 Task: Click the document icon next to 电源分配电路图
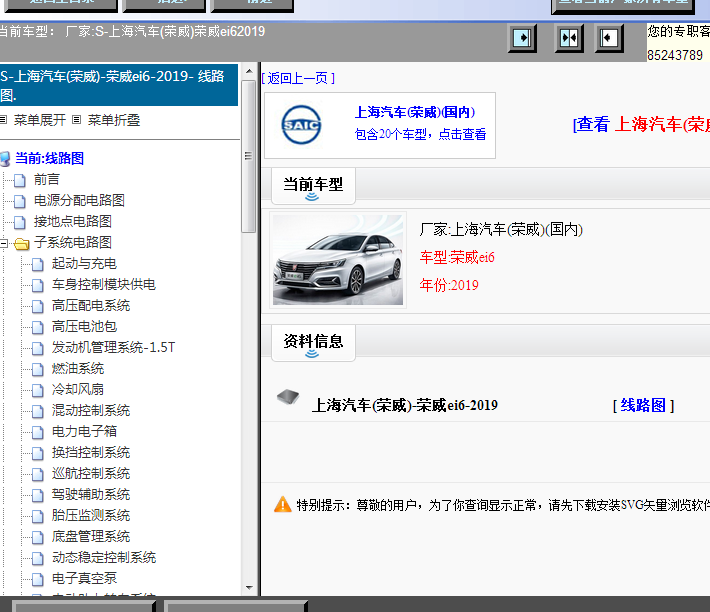19,201
